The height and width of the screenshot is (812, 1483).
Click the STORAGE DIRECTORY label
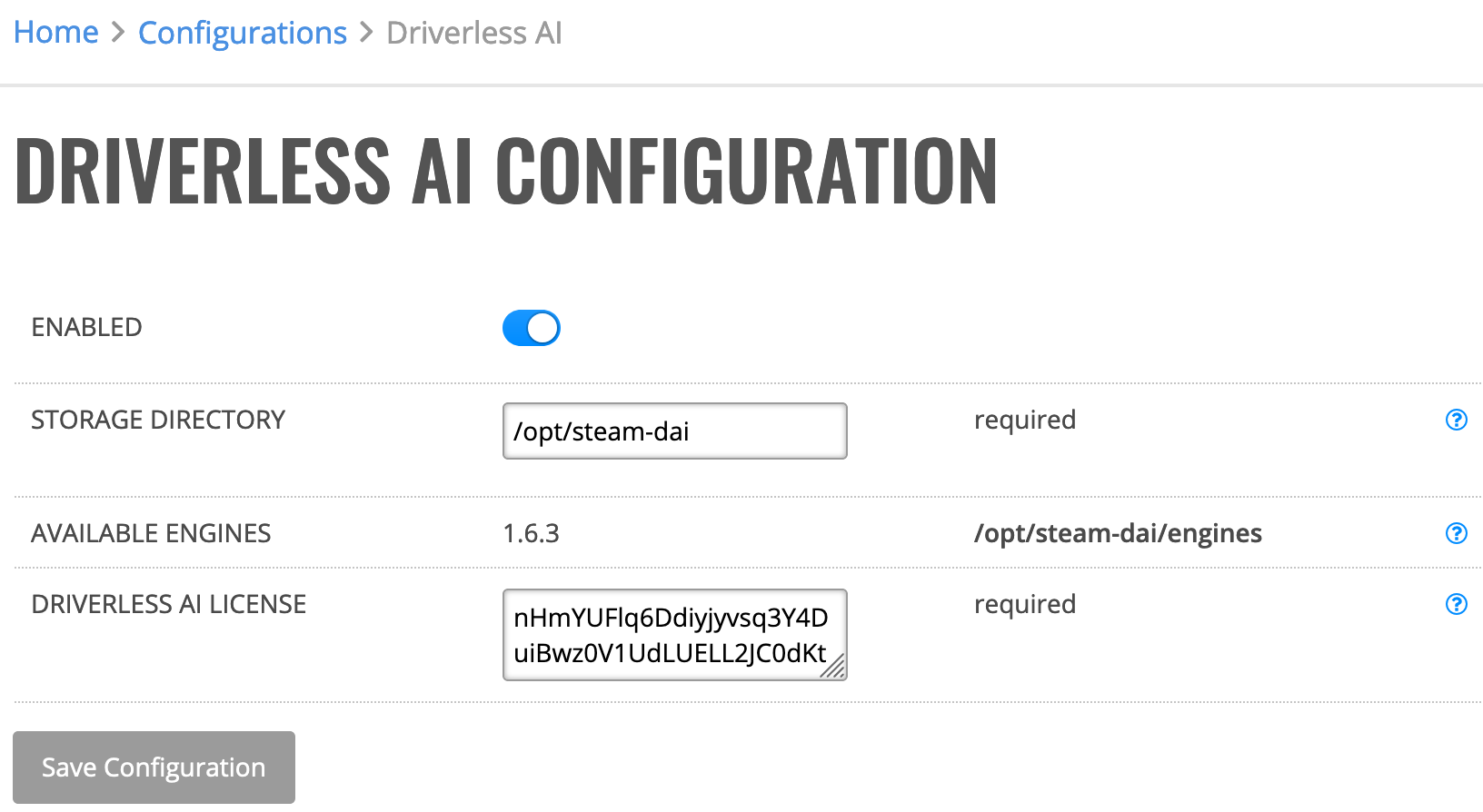pos(158,420)
